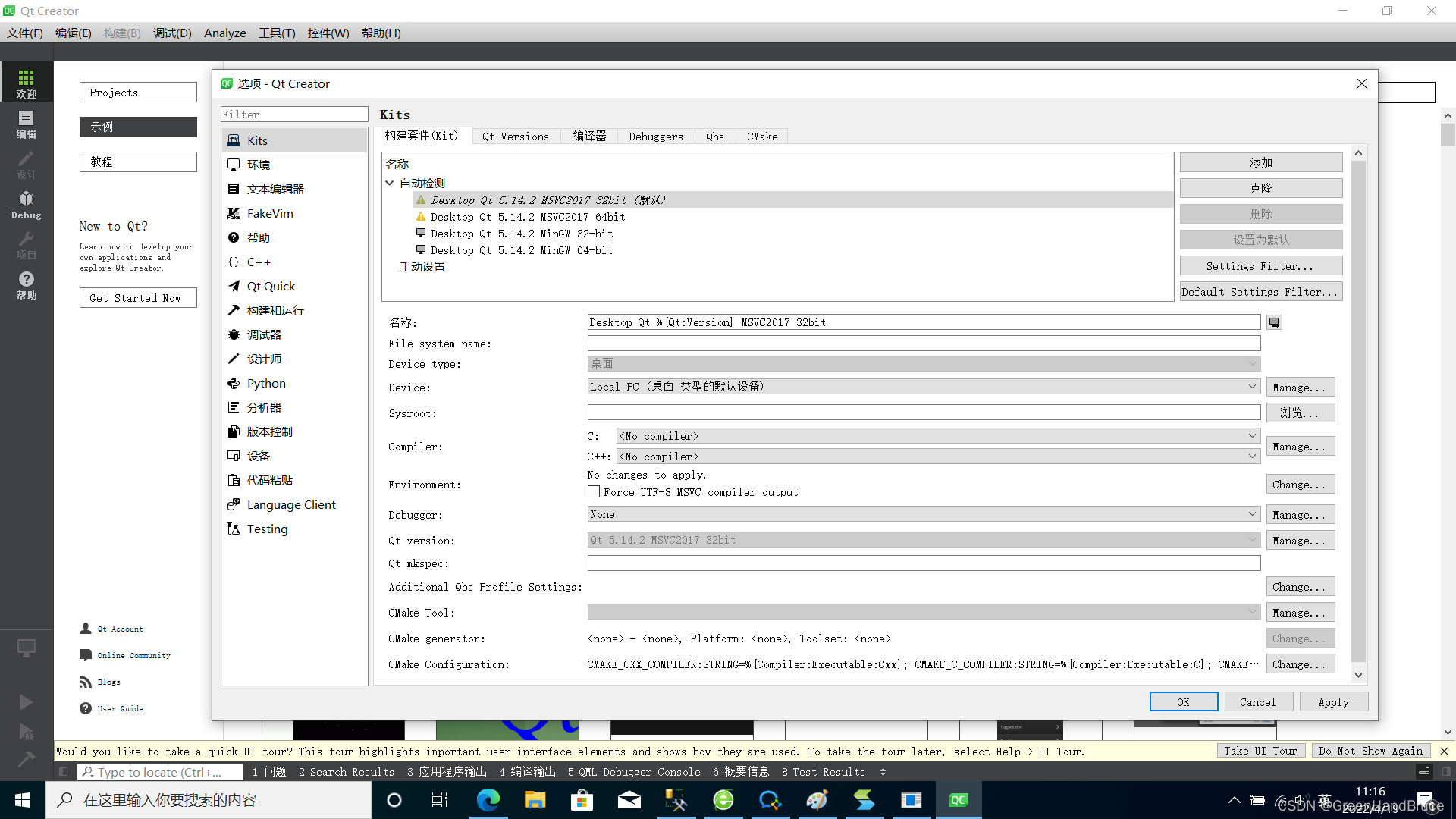The image size is (1456, 819).
Task: Click kit icon button beside name field
Action: 1275,322
